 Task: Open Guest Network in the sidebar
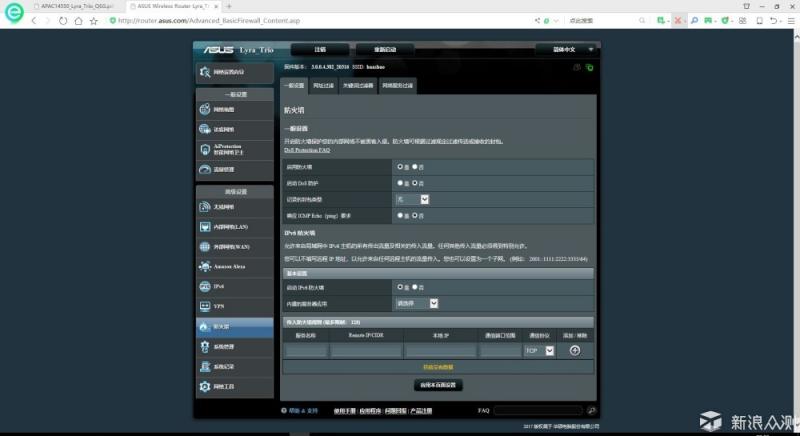(x=235, y=130)
